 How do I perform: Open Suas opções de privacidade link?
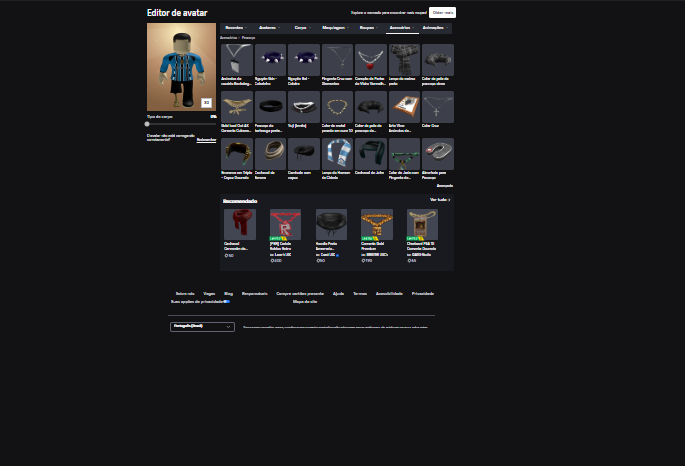[x=200, y=301]
